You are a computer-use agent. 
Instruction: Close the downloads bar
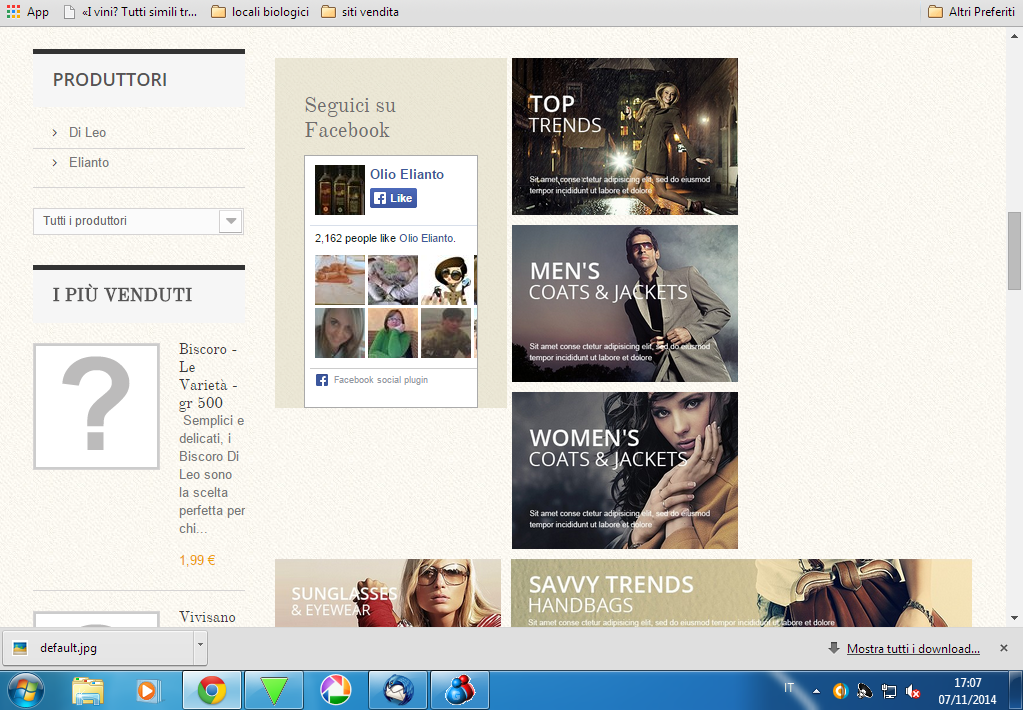[1004, 648]
